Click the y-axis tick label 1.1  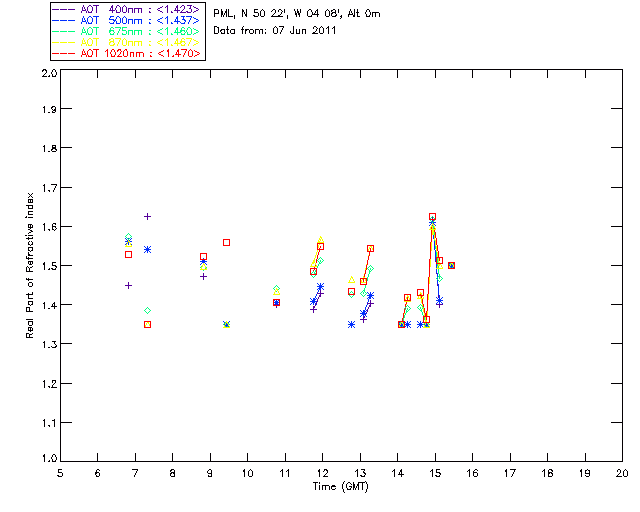tap(49, 423)
